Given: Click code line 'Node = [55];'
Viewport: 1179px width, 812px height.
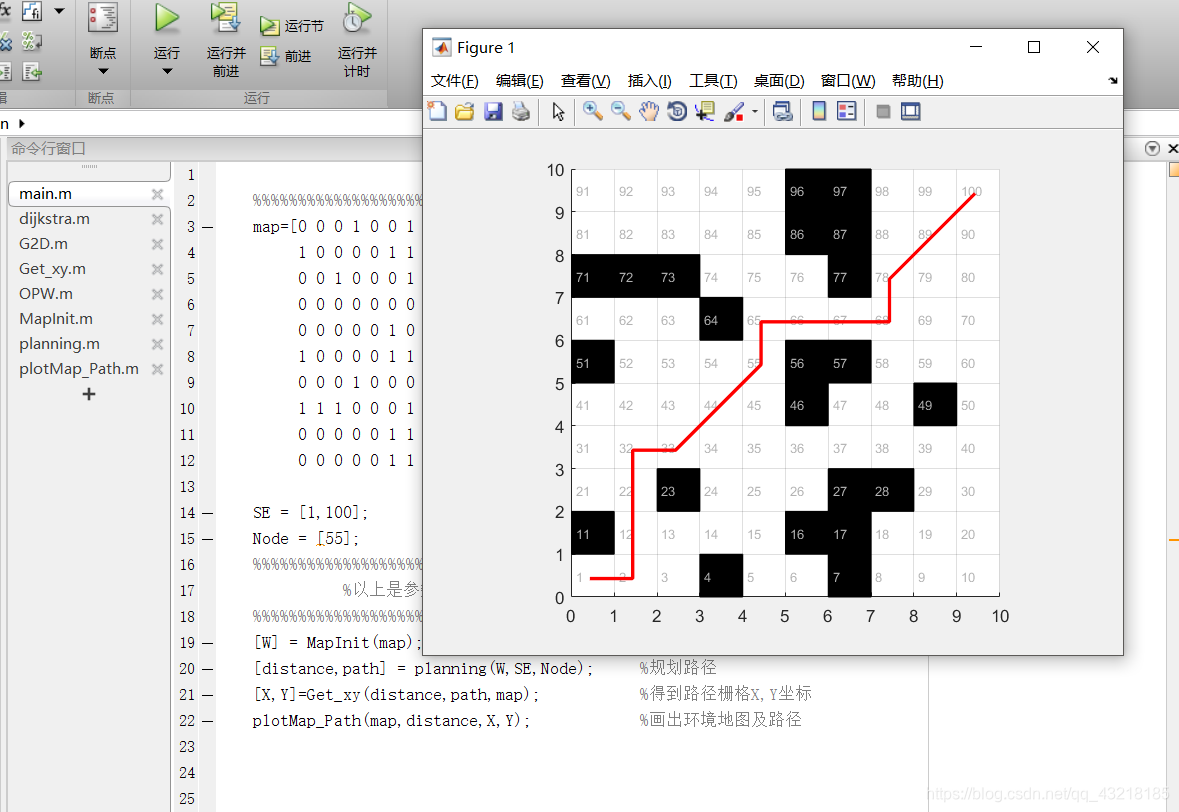Looking at the screenshot, I should 305,538.
